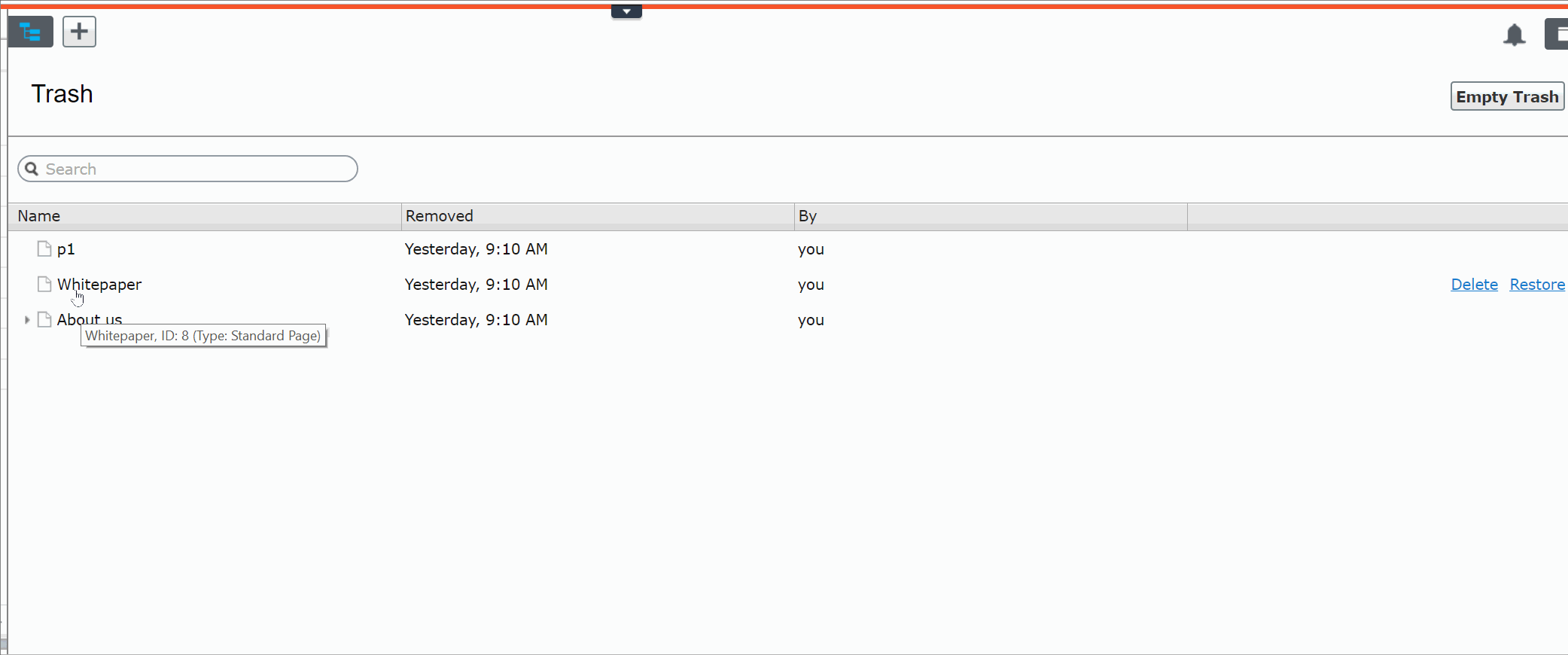Pull down the global menu arrow at top

point(626,11)
